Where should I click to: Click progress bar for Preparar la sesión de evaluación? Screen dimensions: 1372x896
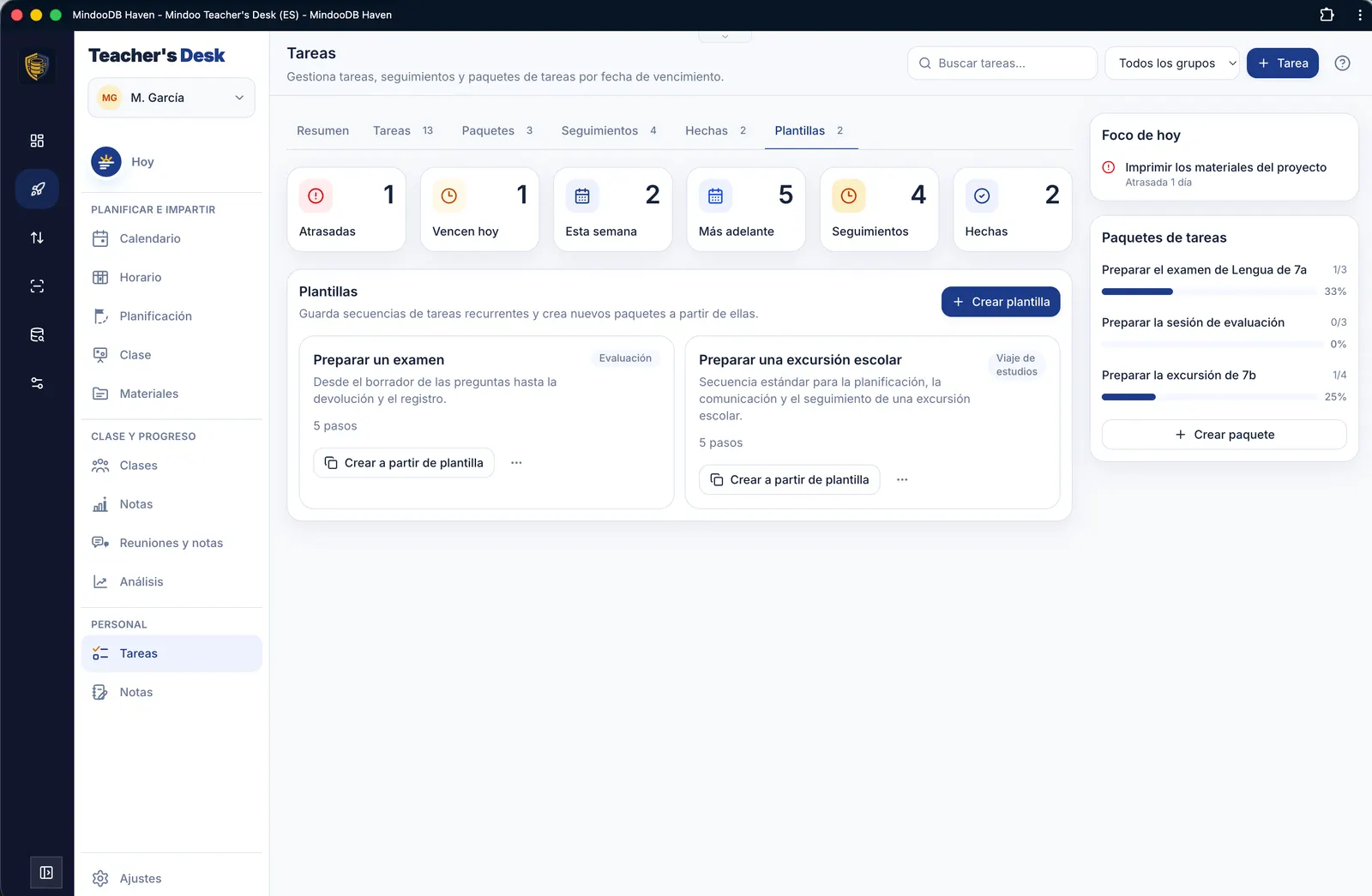[x=1213, y=345]
